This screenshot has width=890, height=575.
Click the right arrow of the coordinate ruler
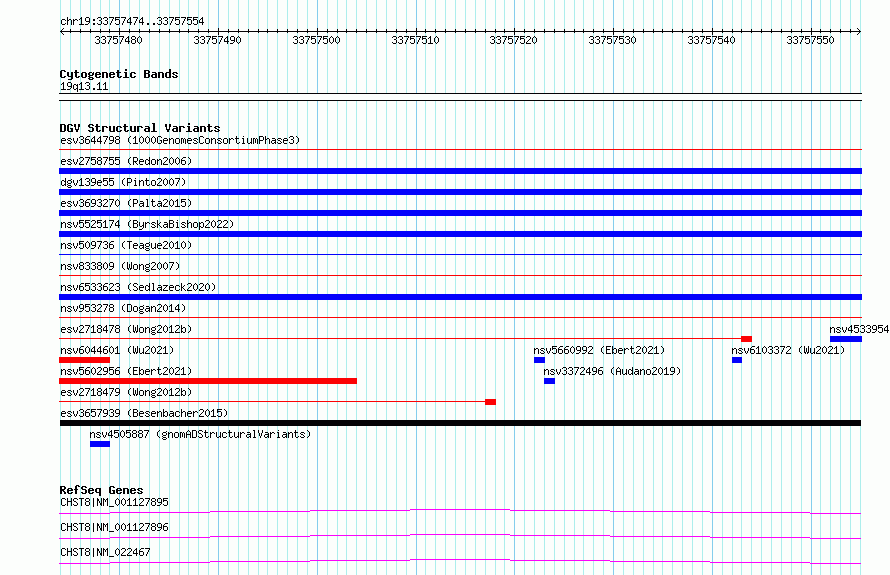pos(859,31)
